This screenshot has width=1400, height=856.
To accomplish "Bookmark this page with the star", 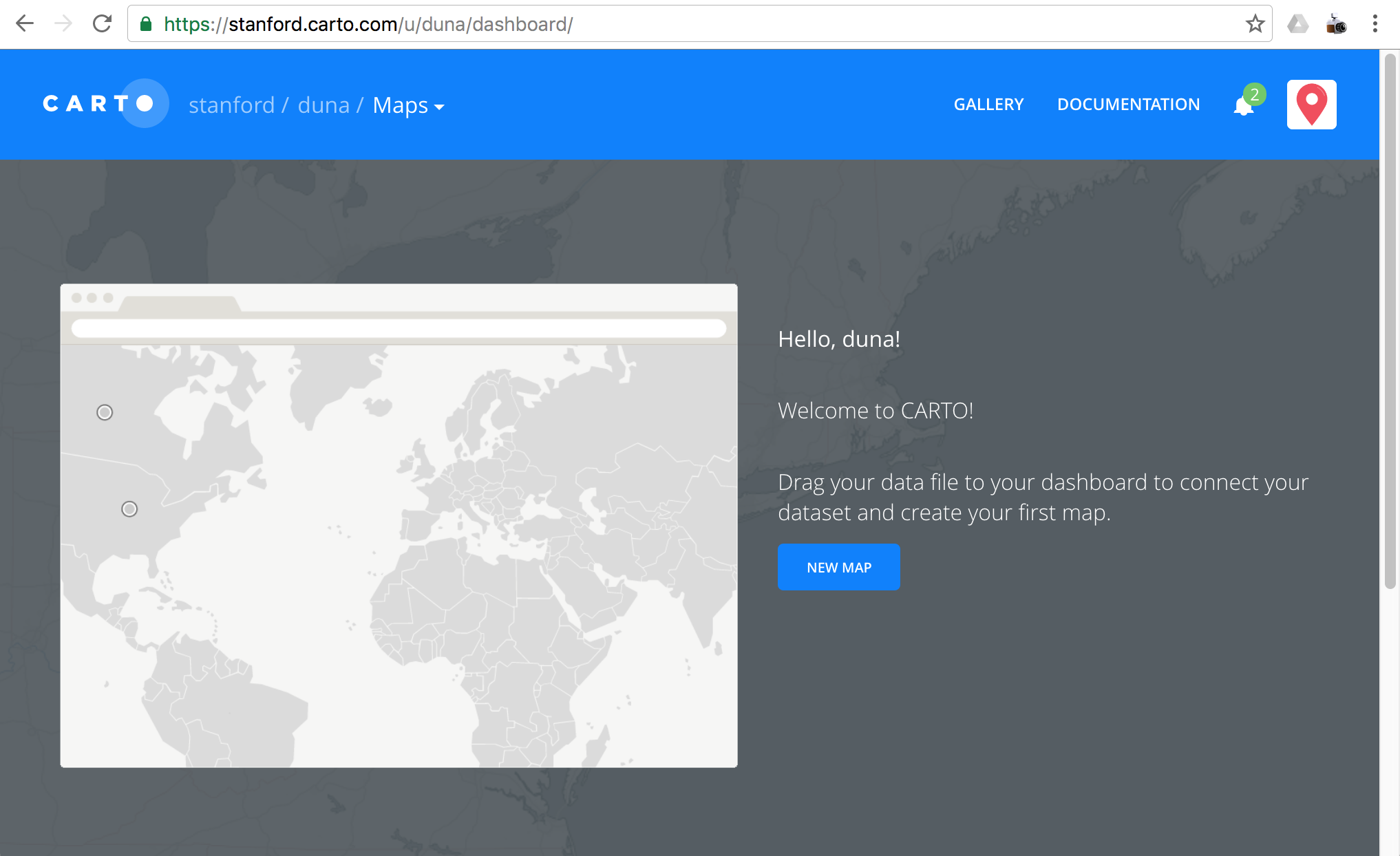I will click(x=1255, y=24).
